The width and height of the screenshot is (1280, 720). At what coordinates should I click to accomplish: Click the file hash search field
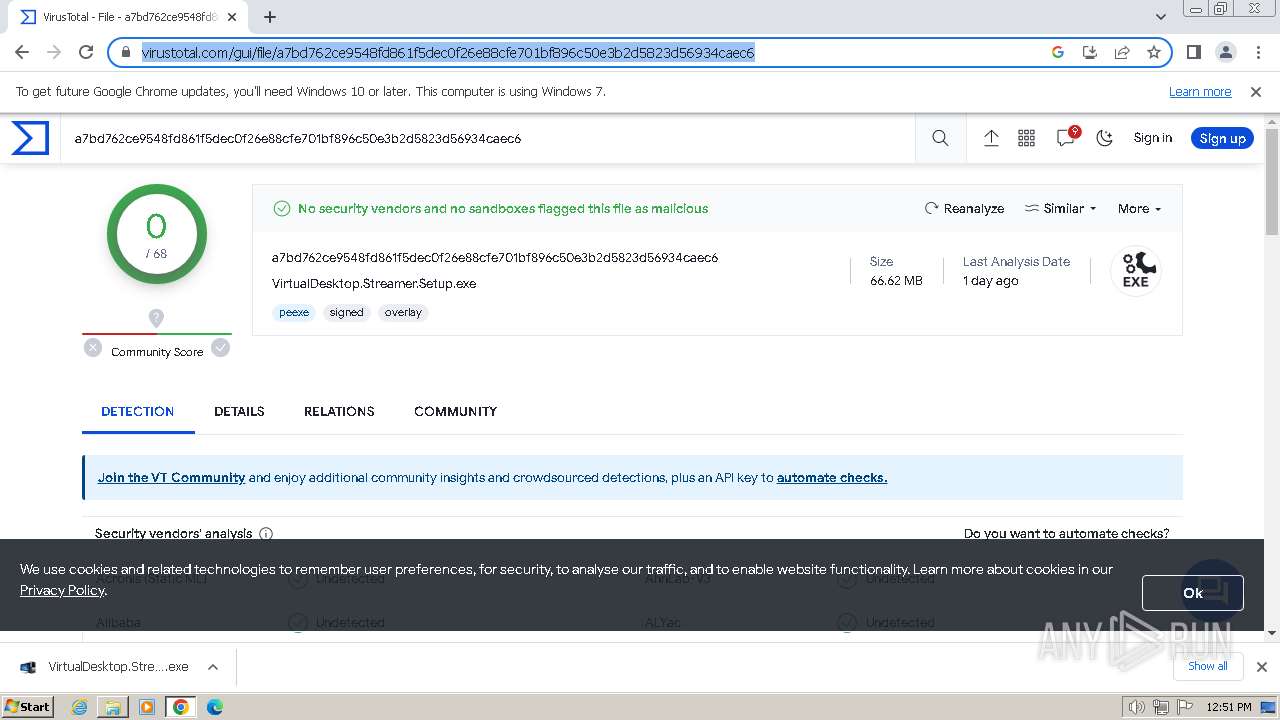[x=490, y=138]
